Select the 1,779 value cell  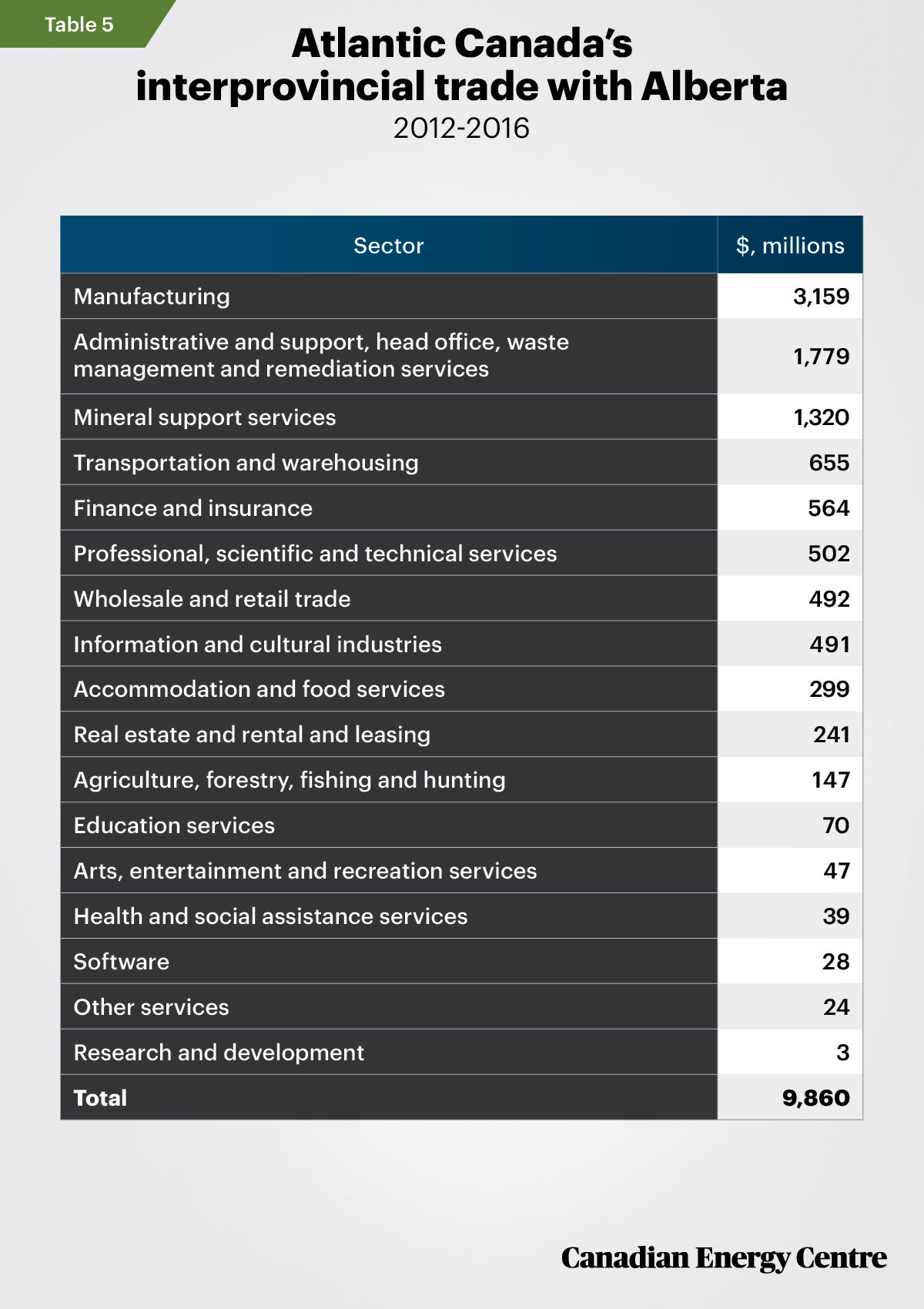(x=790, y=357)
